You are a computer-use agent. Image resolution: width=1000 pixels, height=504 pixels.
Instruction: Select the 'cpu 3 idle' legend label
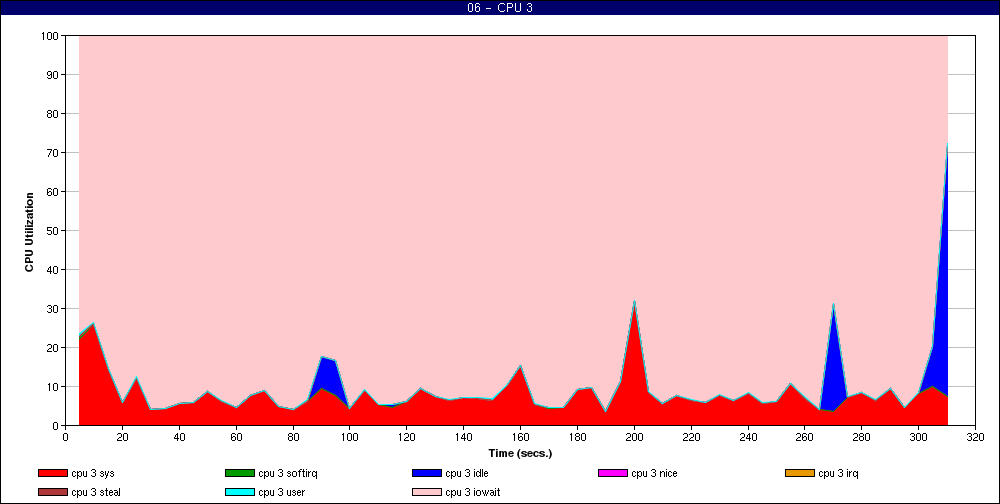pos(467,473)
